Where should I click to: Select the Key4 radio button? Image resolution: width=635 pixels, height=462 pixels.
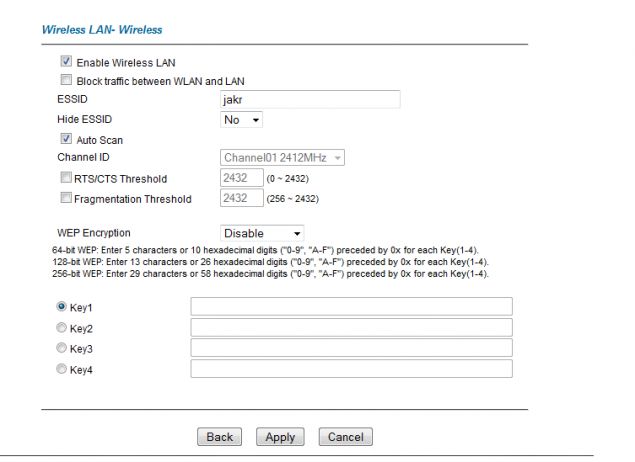coord(61,369)
